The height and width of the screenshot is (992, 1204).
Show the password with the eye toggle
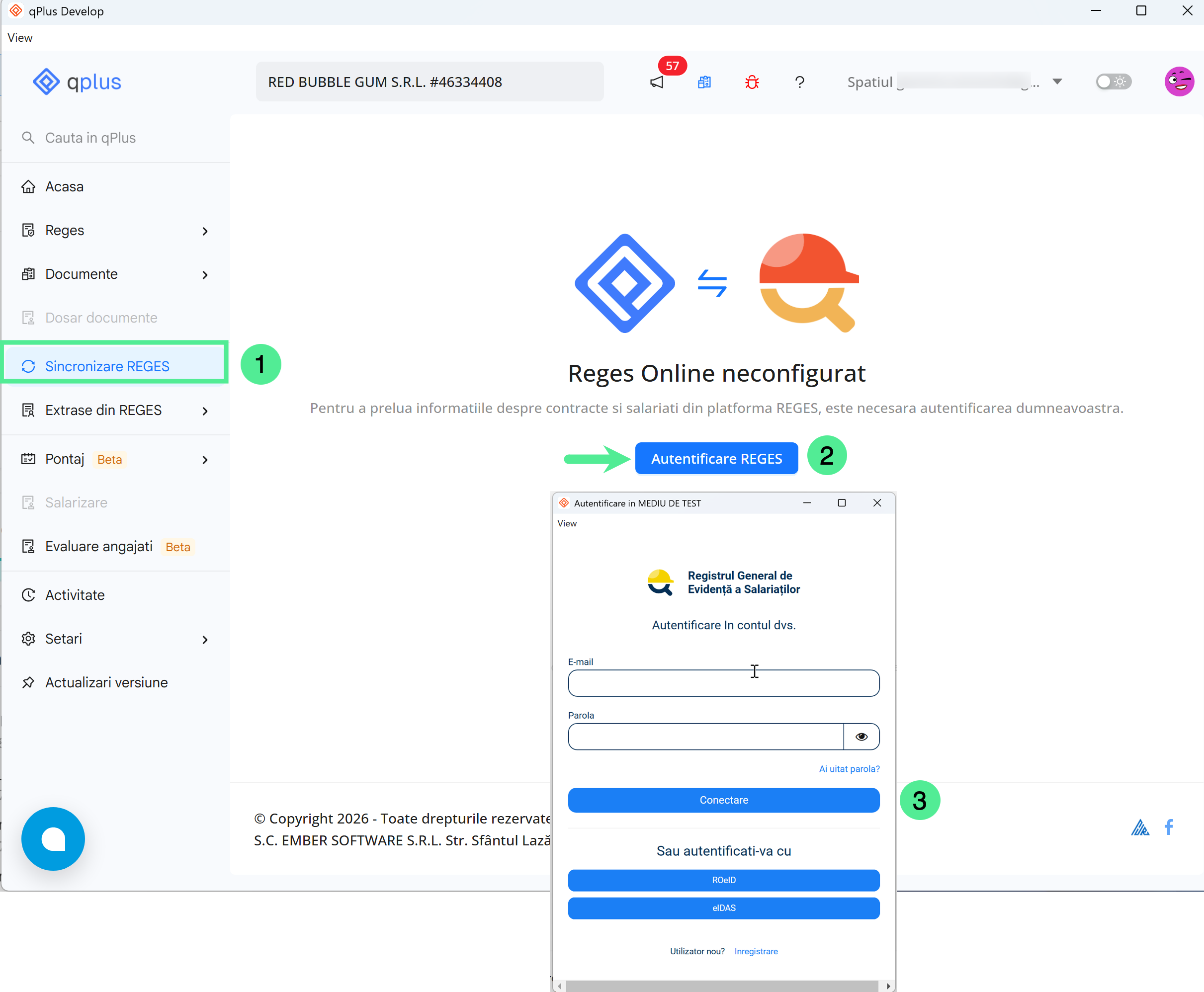861,737
